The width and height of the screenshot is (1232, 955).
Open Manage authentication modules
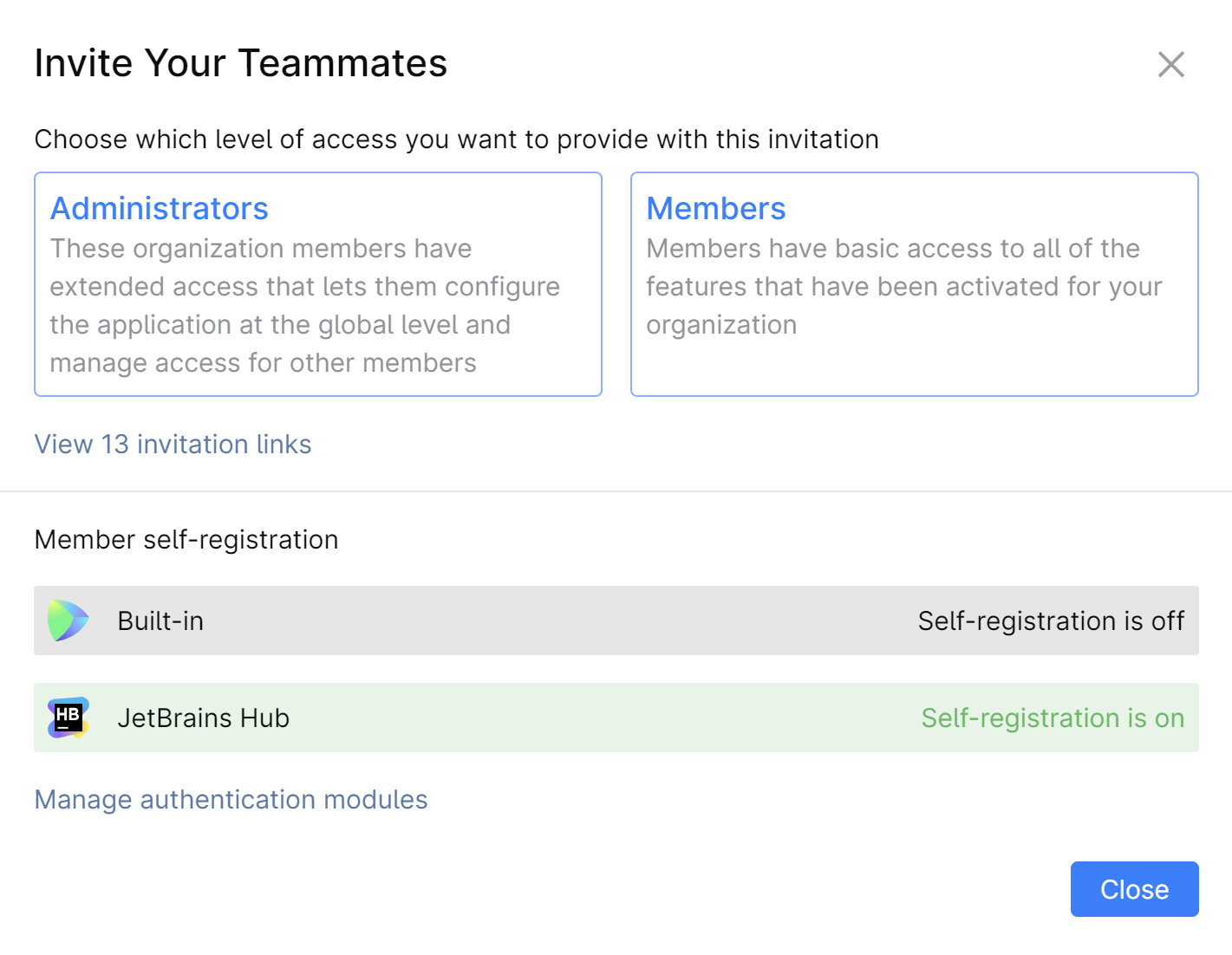(x=231, y=799)
